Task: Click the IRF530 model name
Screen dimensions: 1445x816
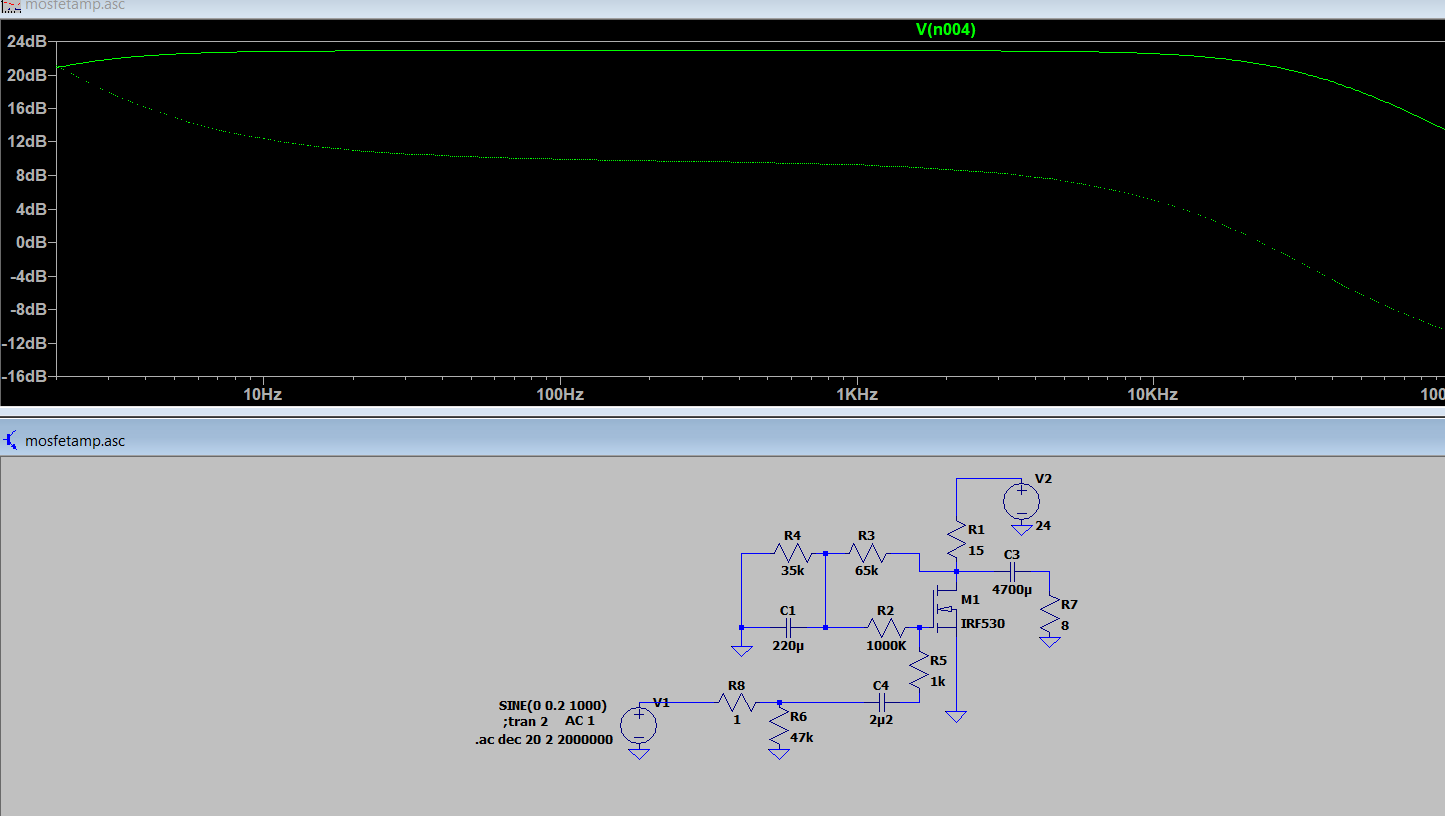Action: [x=983, y=623]
